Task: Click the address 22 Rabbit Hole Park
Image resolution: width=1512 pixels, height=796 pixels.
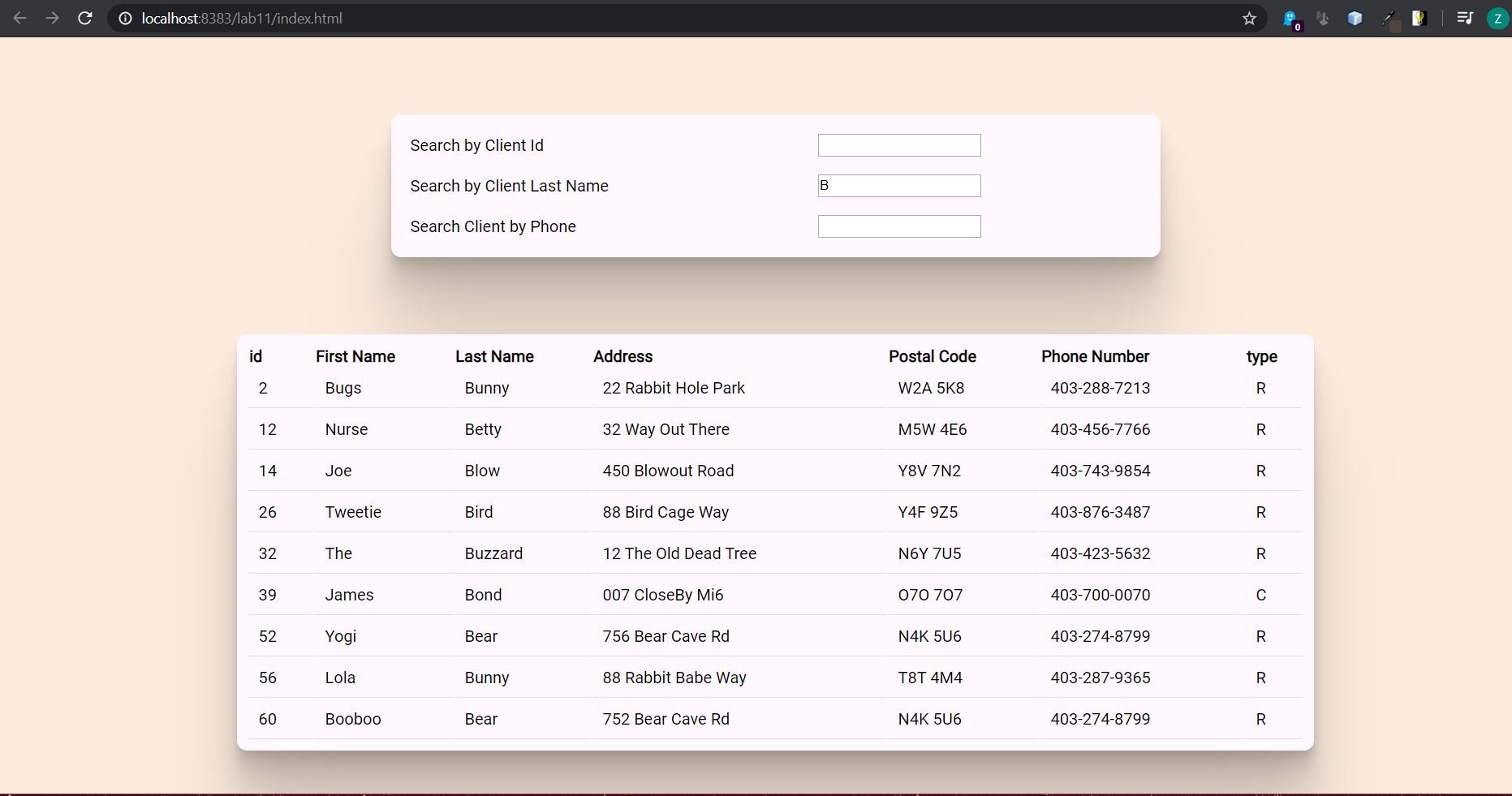Action: coord(673,388)
